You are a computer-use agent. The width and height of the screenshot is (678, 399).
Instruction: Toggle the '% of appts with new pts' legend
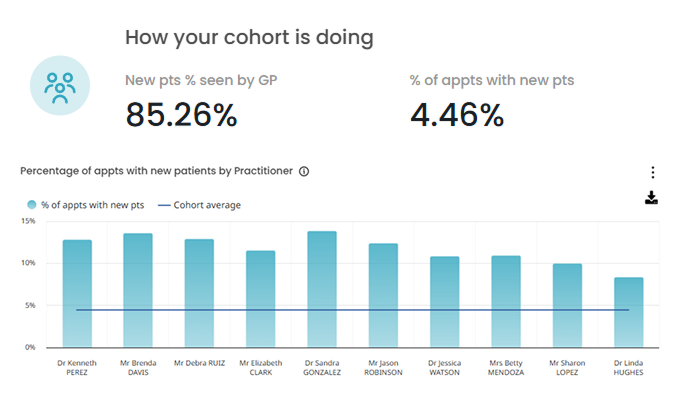(x=86, y=205)
